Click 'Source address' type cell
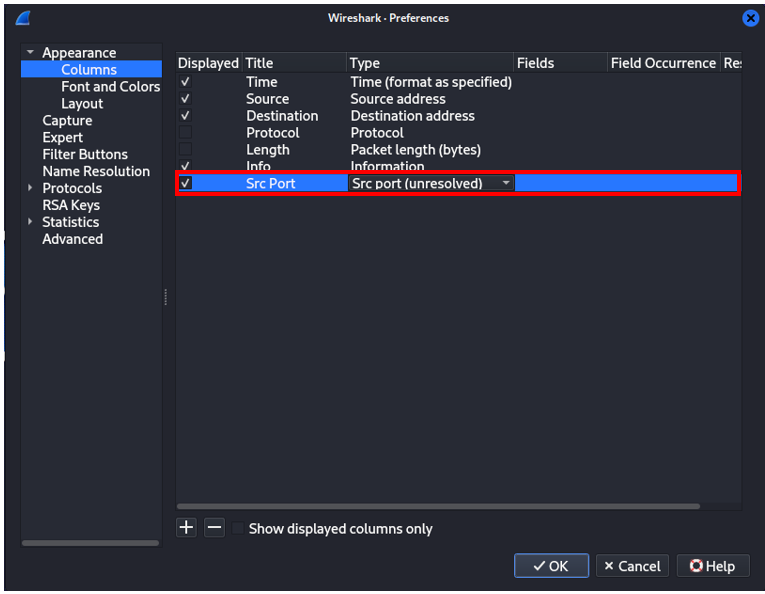765x594 pixels. tap(398, 99)
